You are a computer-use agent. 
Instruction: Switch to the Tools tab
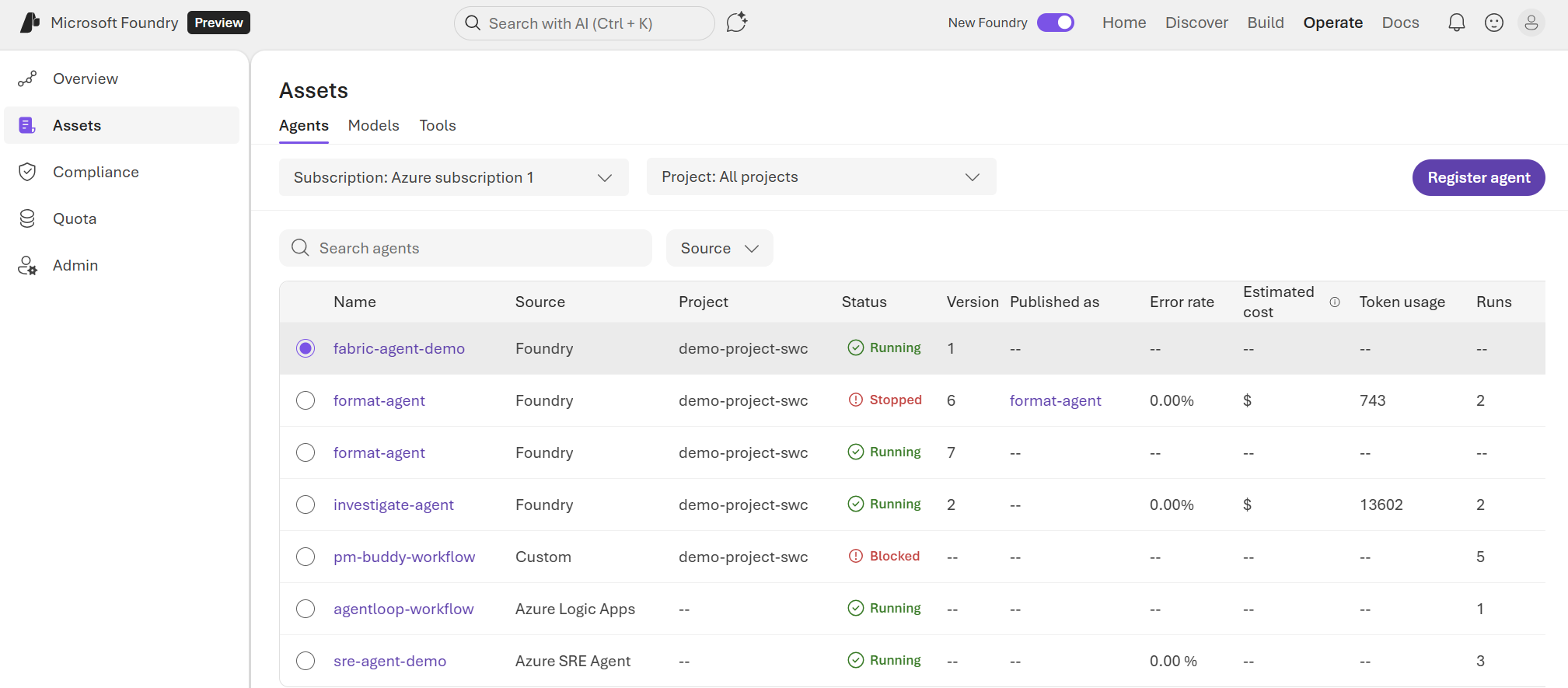[x=438, y=126]
